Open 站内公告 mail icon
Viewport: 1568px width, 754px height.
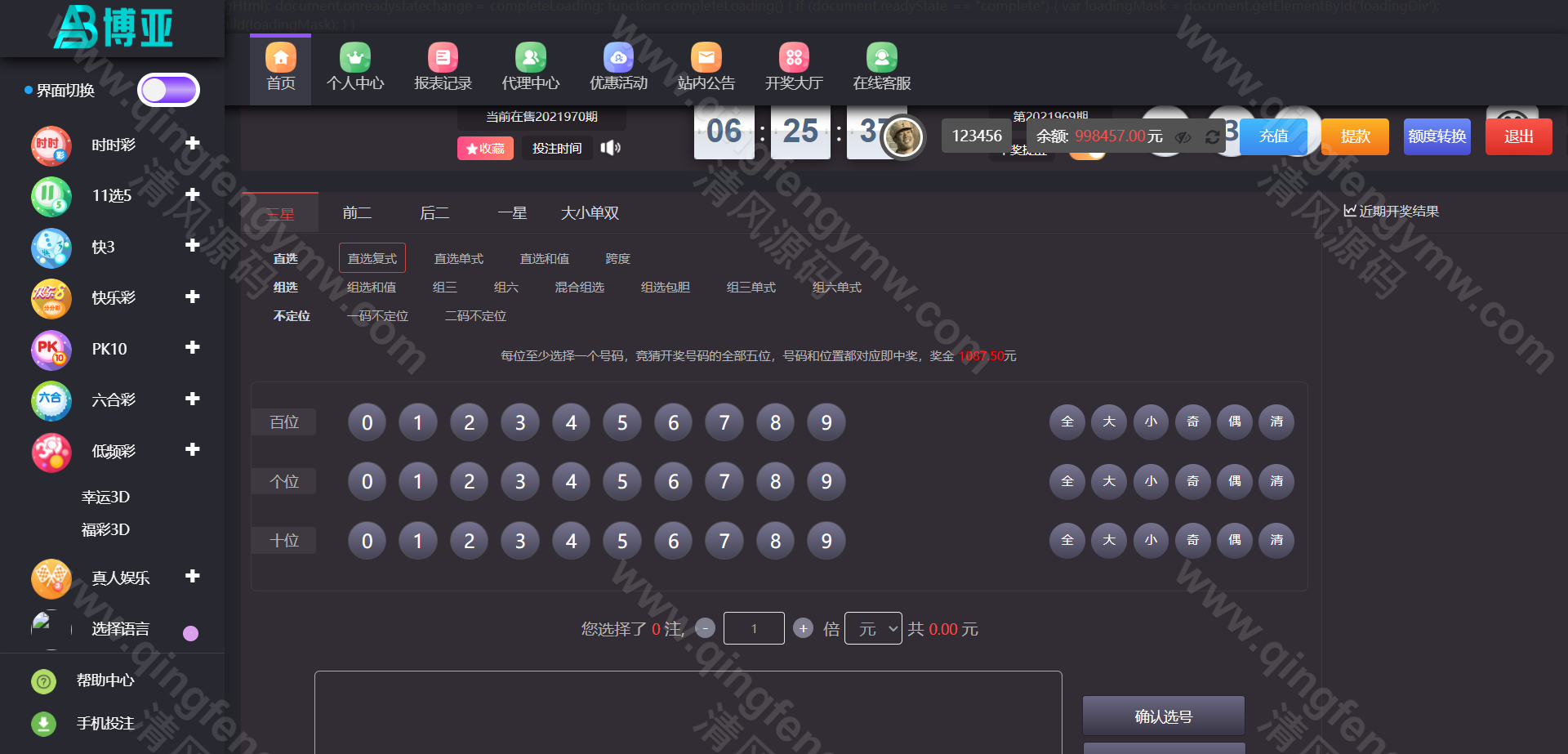pyautogui.click(x=706, y=58)
